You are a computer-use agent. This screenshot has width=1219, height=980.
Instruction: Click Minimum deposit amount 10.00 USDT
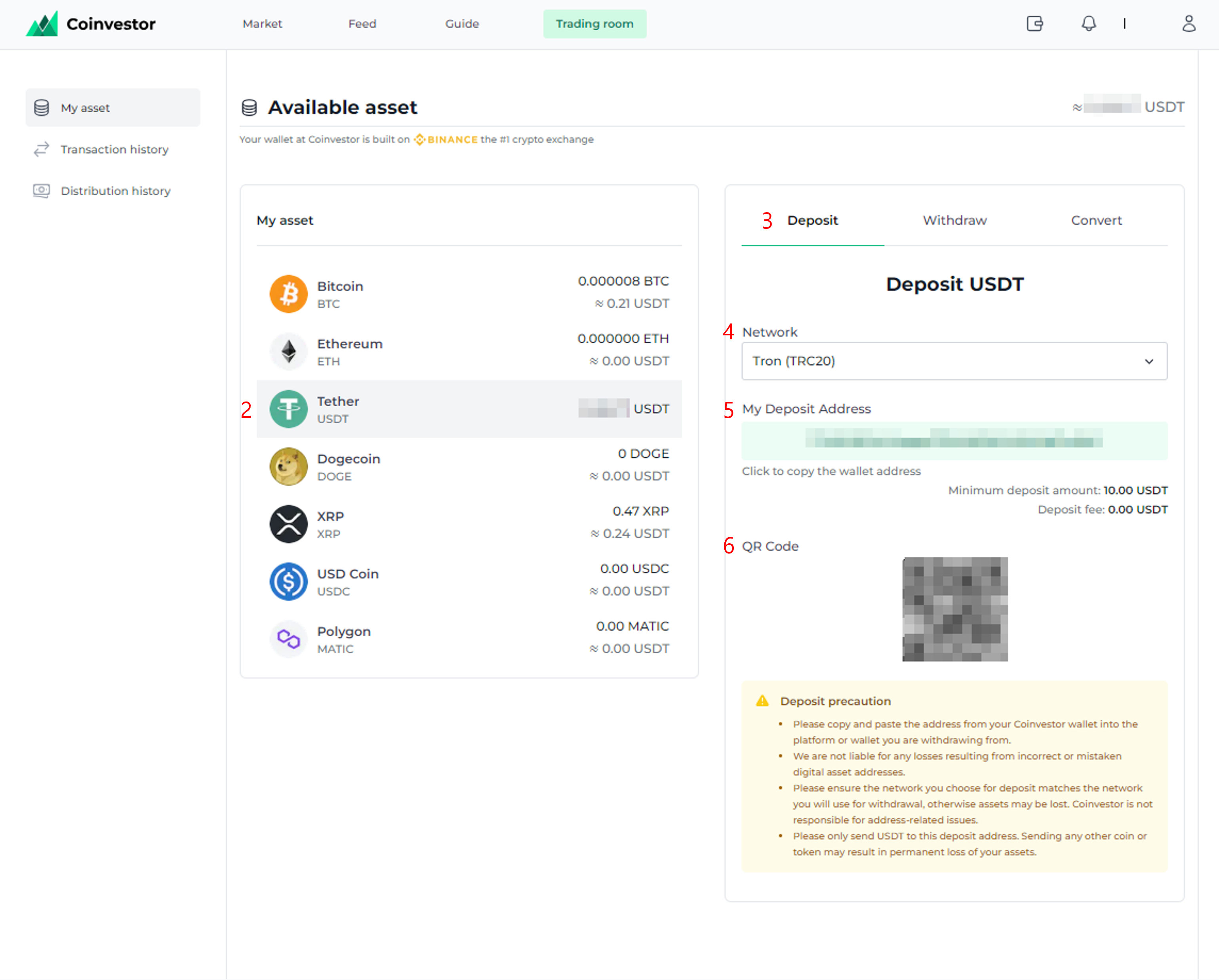pos(1058,491)
